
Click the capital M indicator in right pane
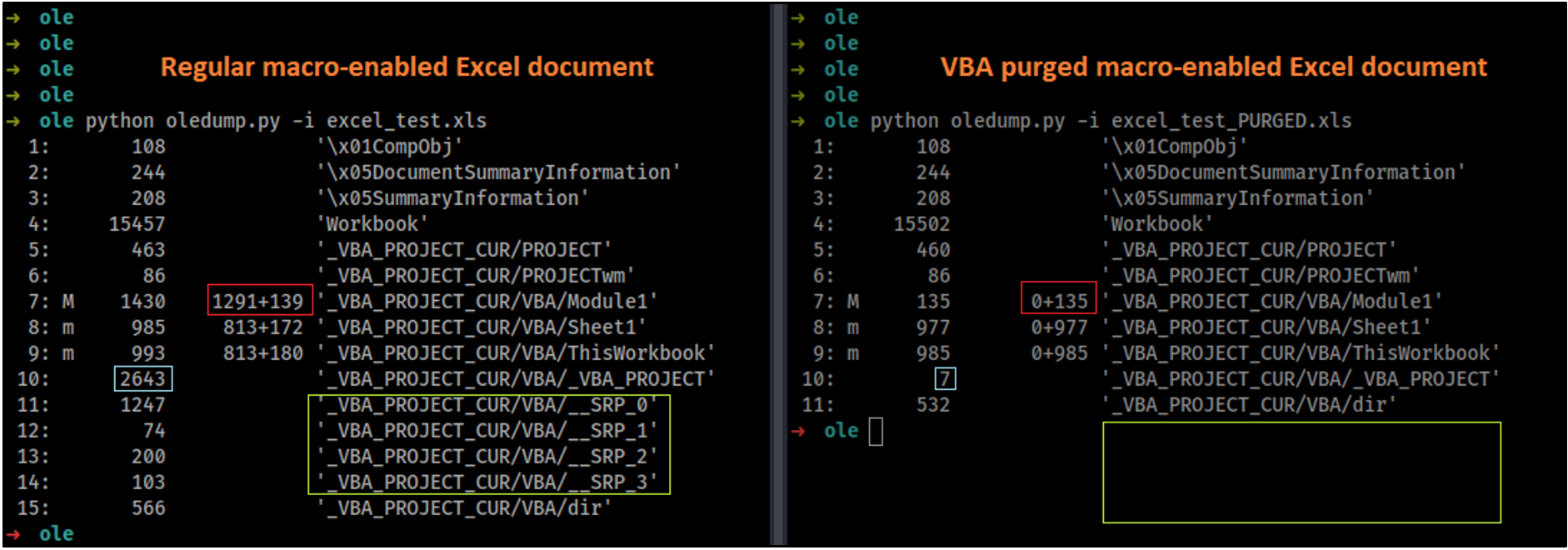(x=853, y=302)
